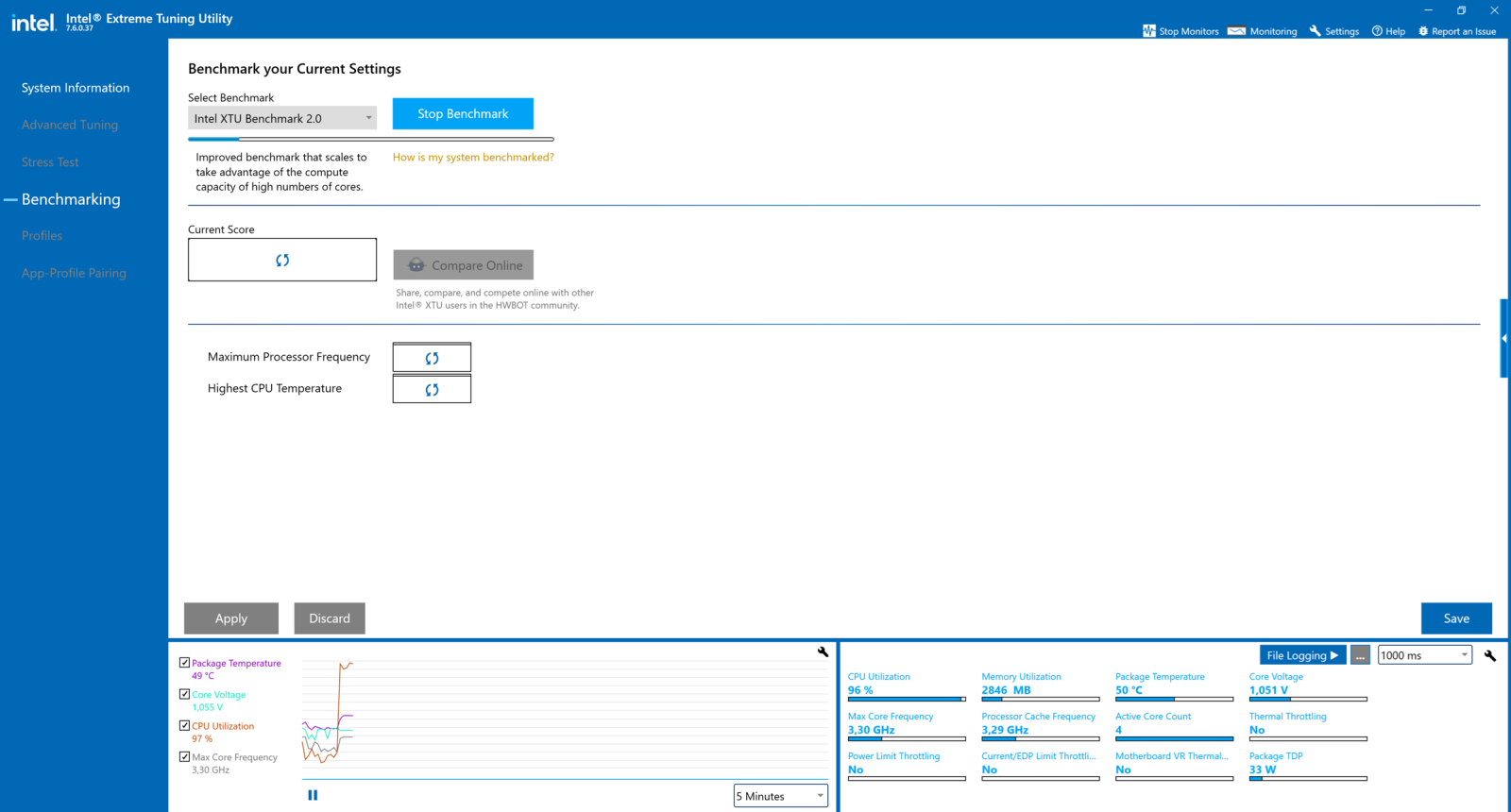Click the Save button
1511x812 pixels.
pos(1456,618)
